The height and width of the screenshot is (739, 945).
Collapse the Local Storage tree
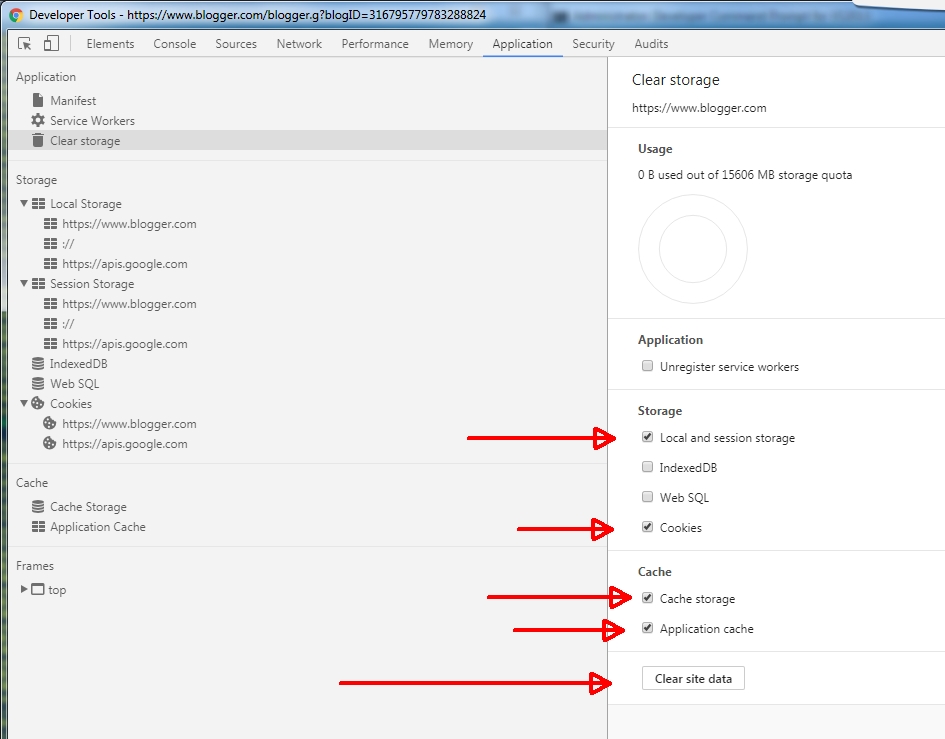22,203
